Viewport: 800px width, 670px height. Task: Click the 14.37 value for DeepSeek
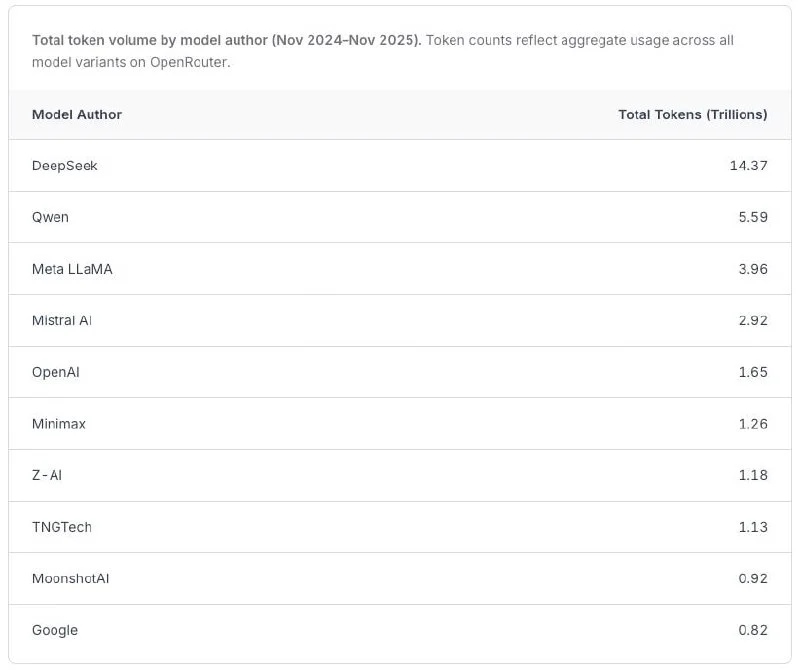tap(748, 166)
